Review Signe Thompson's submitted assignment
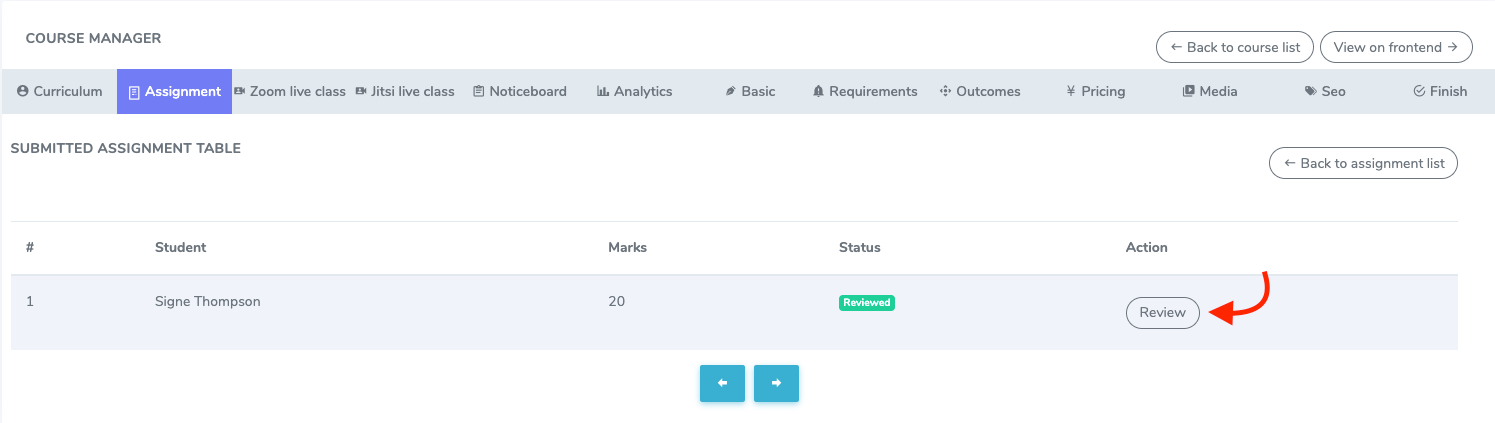 1162,313
